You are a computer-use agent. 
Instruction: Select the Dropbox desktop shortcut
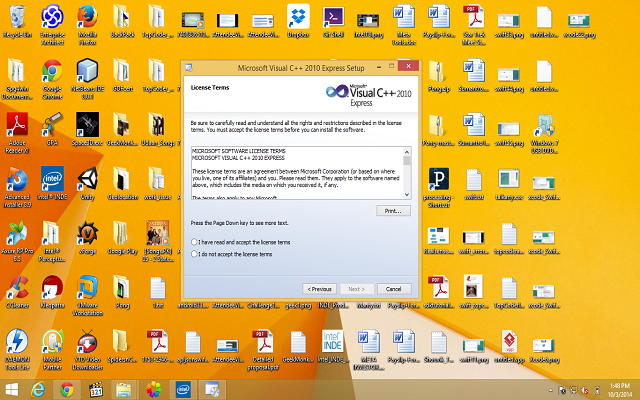click(298, 21)
